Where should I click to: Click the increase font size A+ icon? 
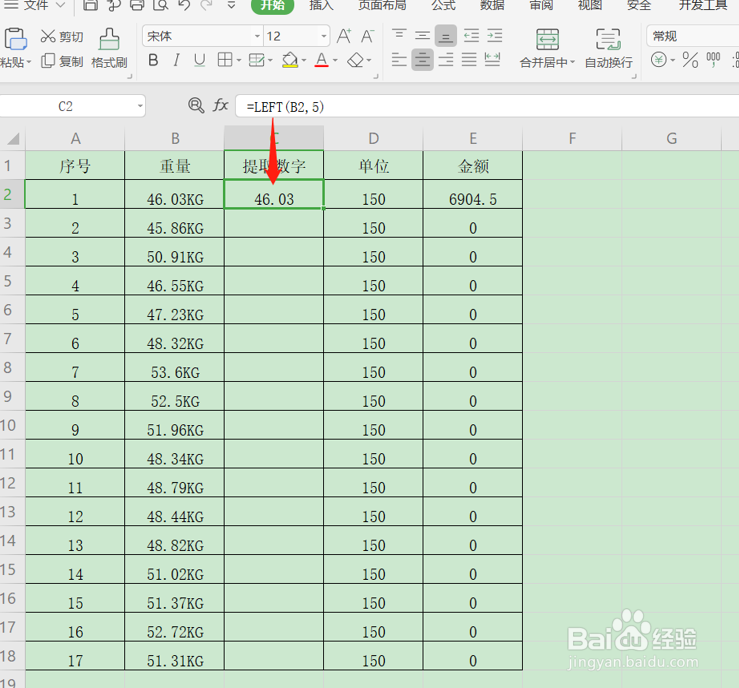tap(344, 36)
